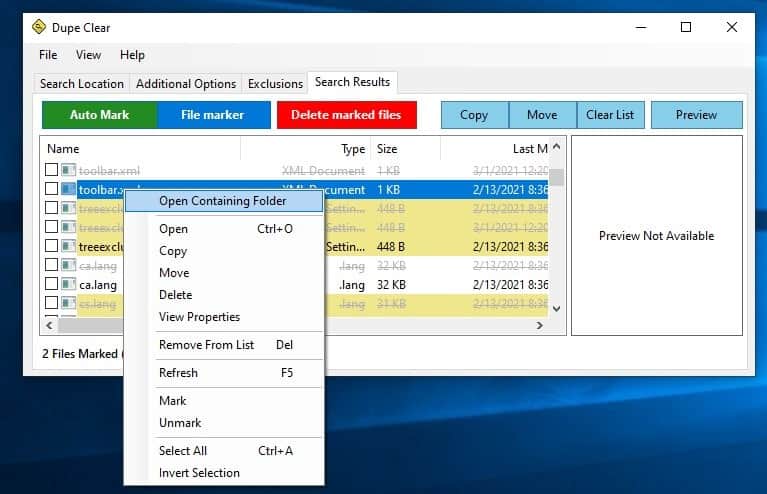Tick checkbox for strikethrough toolbar.xml row

51,170
